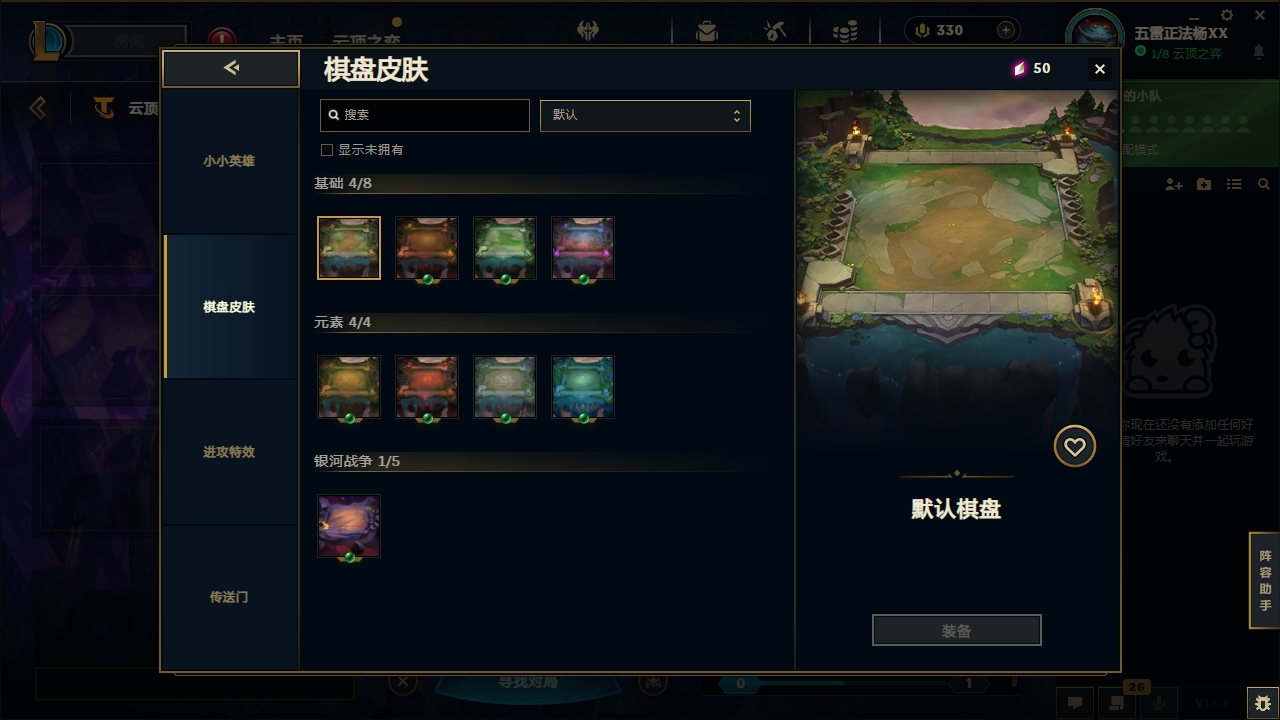Click the plus icon next to 330 coins
Viewport: 1280px width, 720px height.
pyautogui.click(x=1006, y=30)
